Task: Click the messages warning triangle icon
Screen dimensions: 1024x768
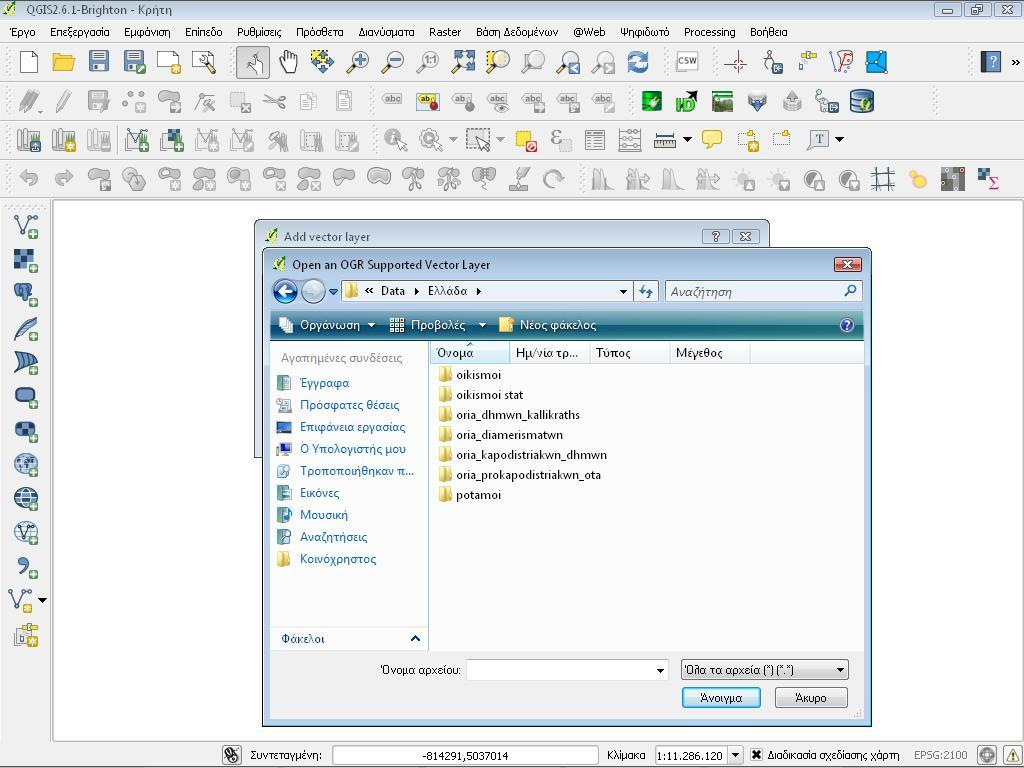Action: 1010,755
